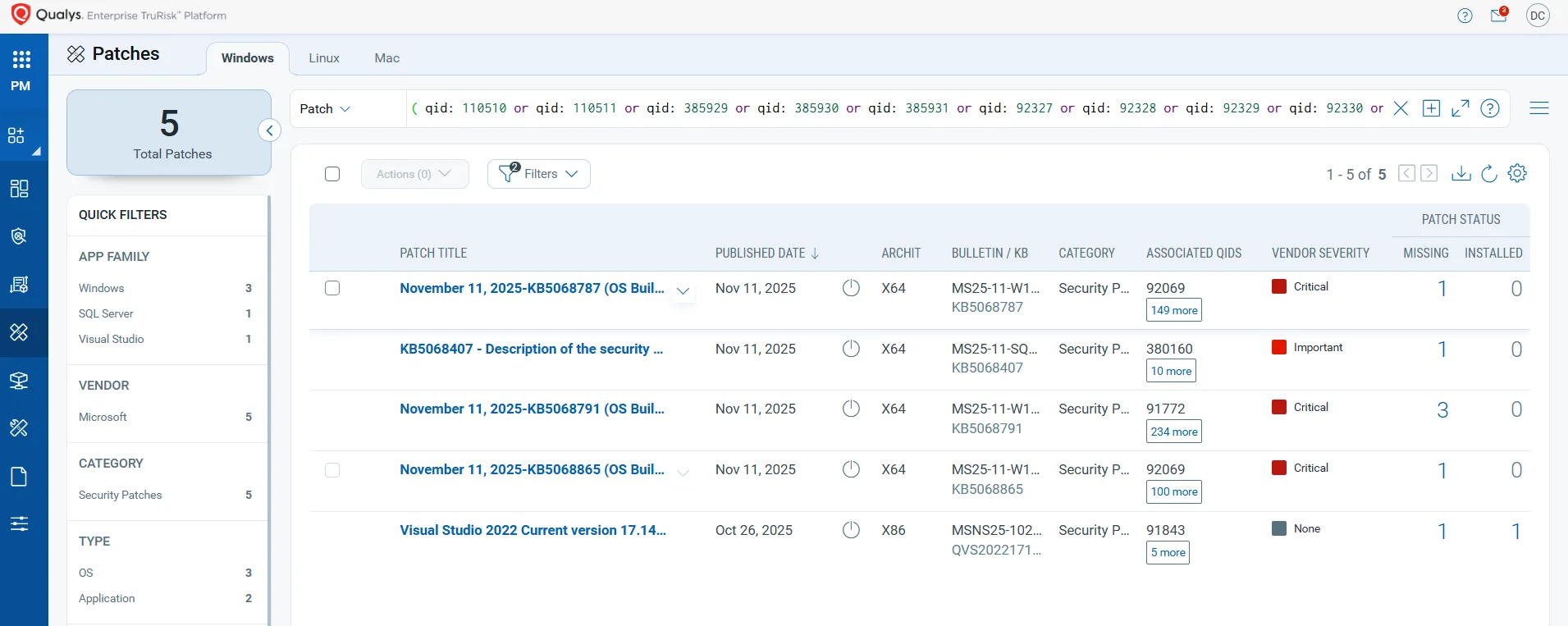
Task: Open the help icon in header
Action: tap(1465, 16)
